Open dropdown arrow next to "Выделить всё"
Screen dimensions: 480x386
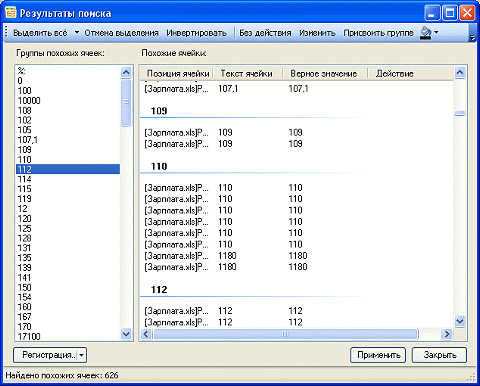point(77,33)
